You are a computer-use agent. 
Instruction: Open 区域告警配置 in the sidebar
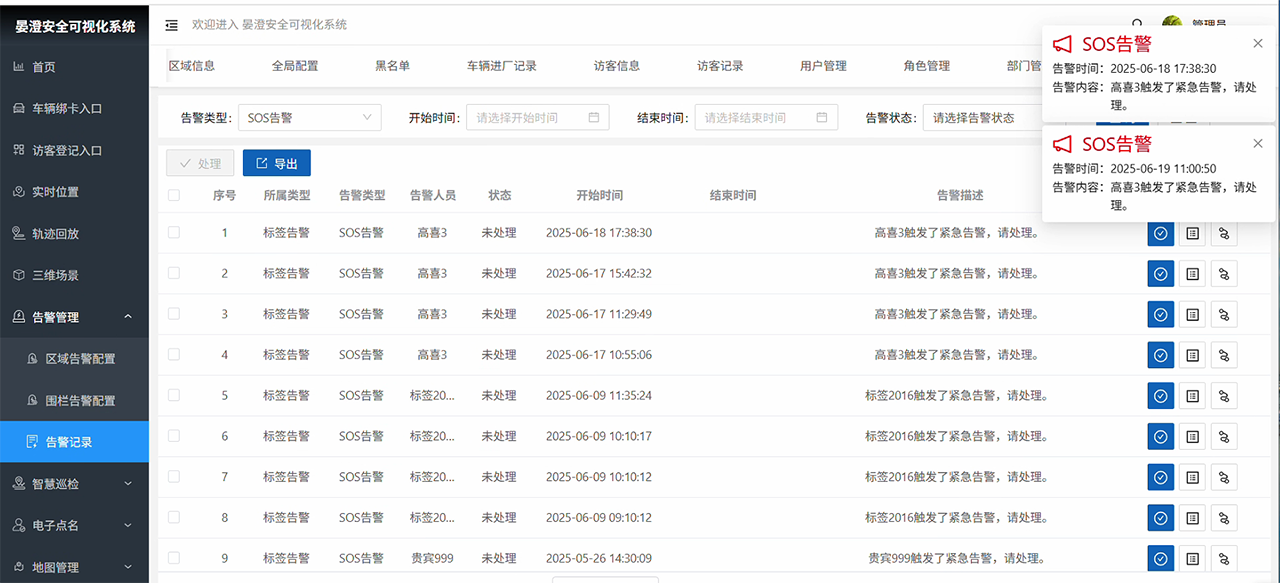(x=80, y=359)
